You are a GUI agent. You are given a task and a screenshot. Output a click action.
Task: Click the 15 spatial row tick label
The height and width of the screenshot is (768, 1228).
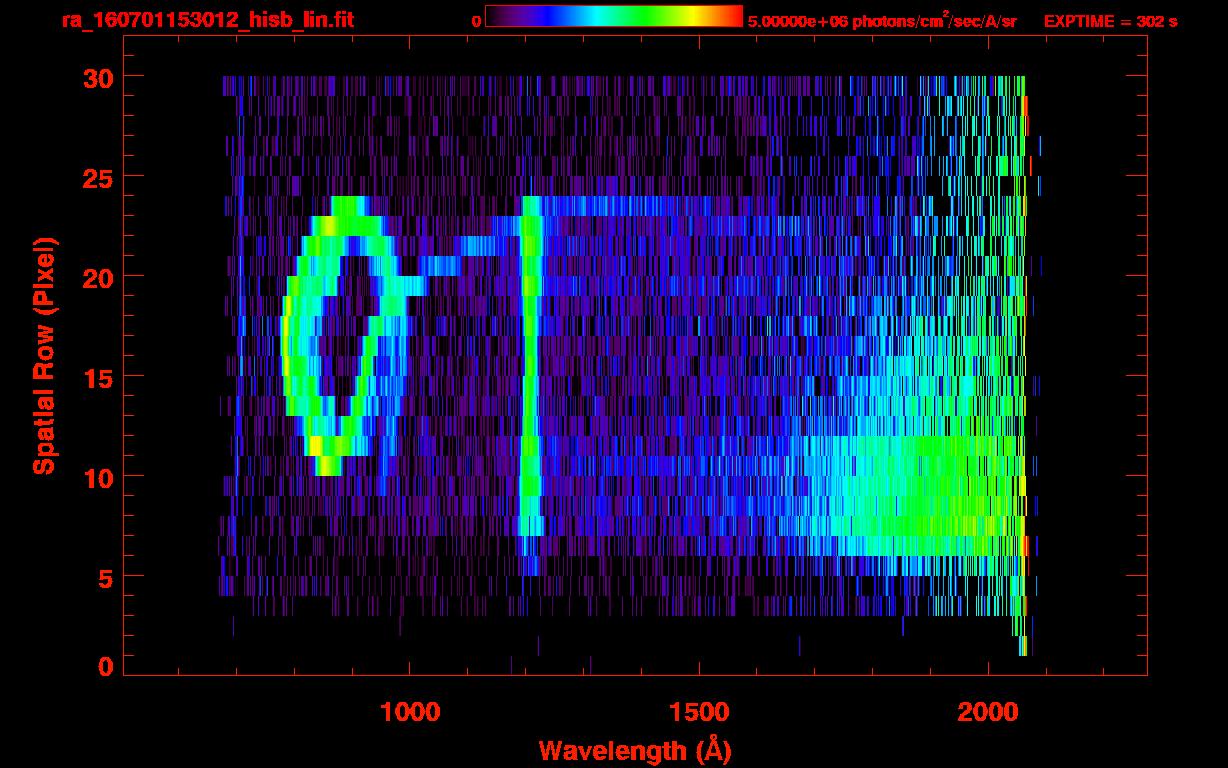point(98,377)
